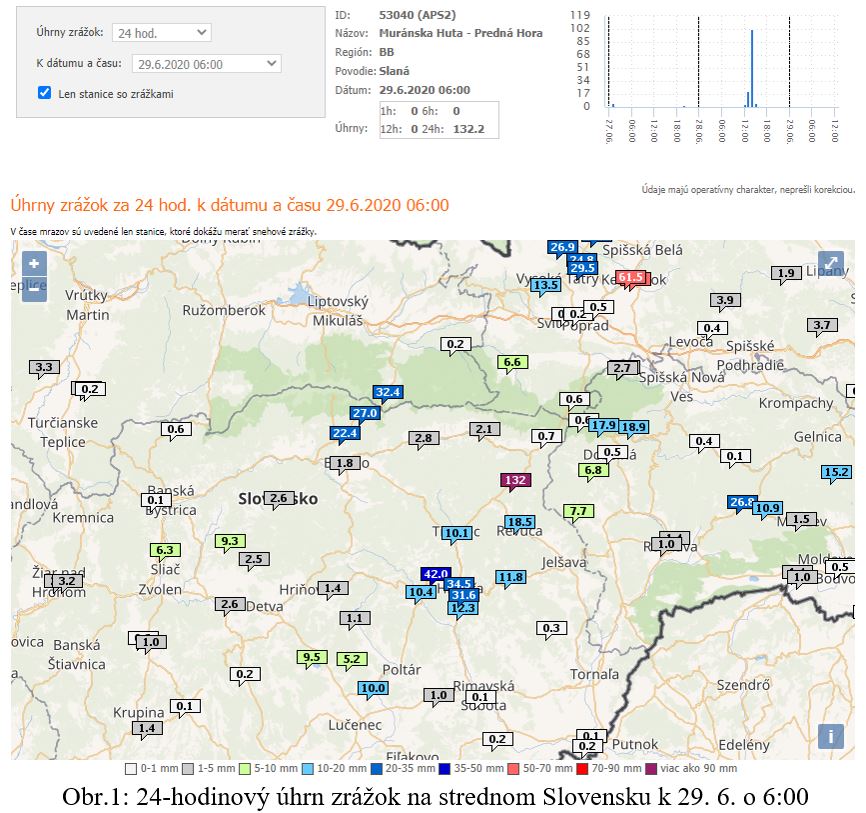
Task: Open the K dátumu a času dropdown
Action: tap(207, 64)
